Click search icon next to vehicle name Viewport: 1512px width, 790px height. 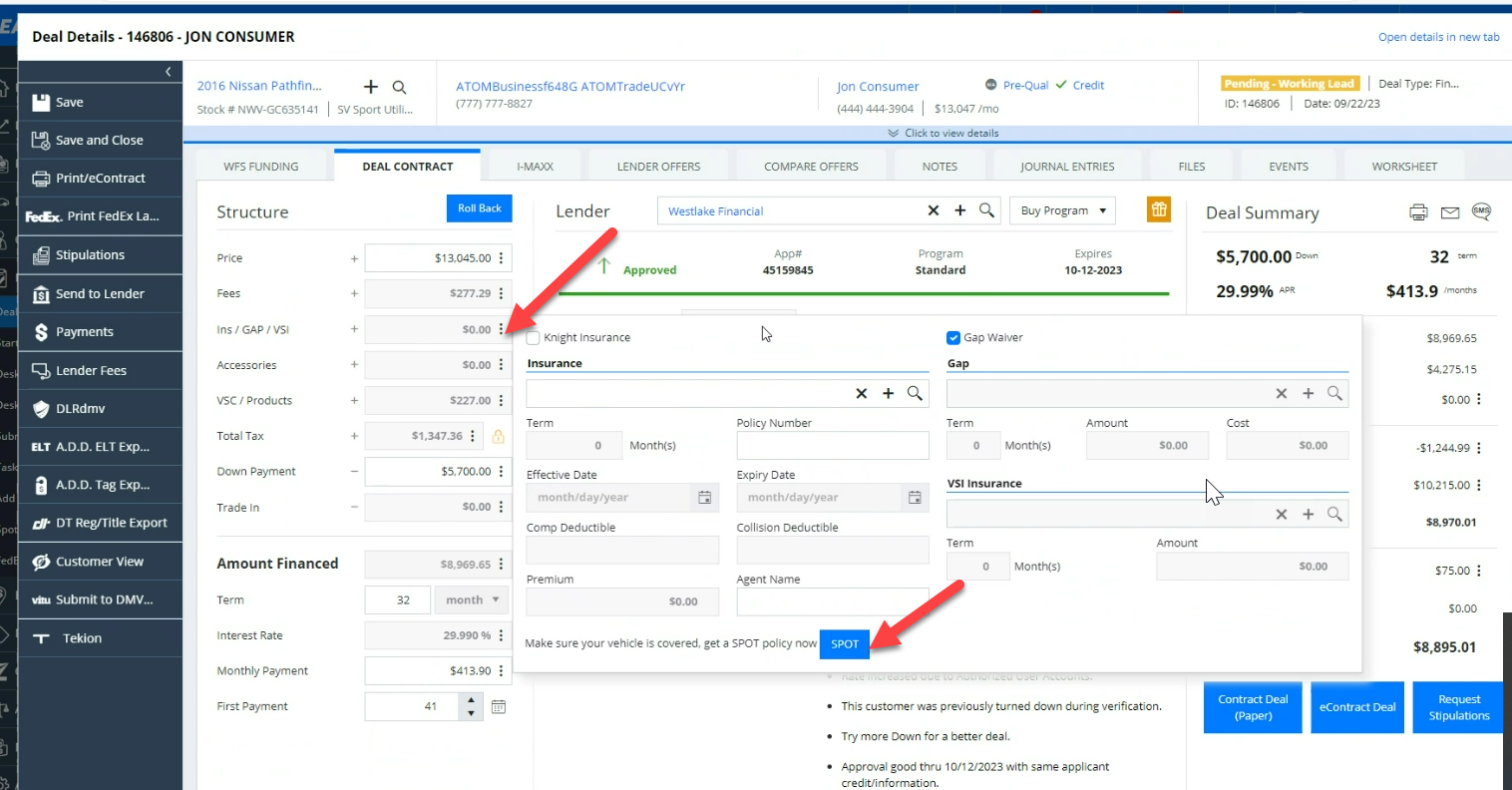pos(399,87)
